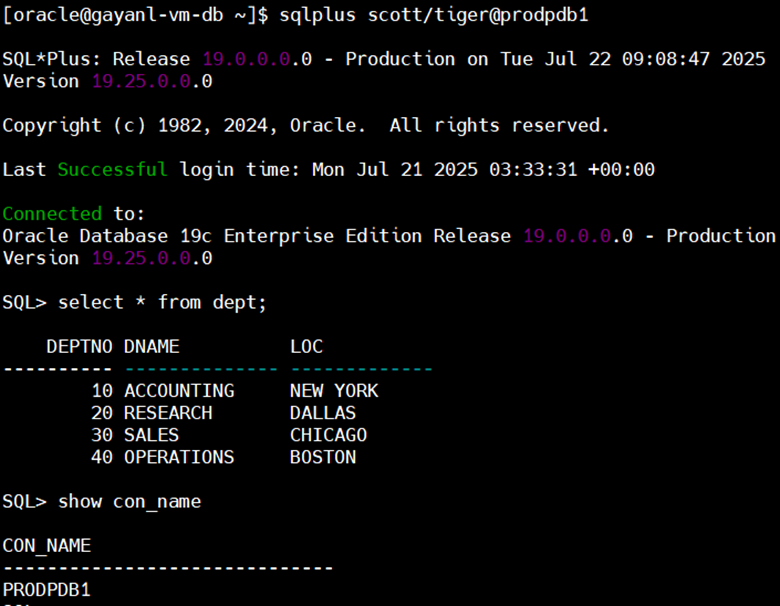Click the 'DEPTNO' column header
Viewport: 780px width, 606px height.
pyautogui.click(x=80, y=347)
